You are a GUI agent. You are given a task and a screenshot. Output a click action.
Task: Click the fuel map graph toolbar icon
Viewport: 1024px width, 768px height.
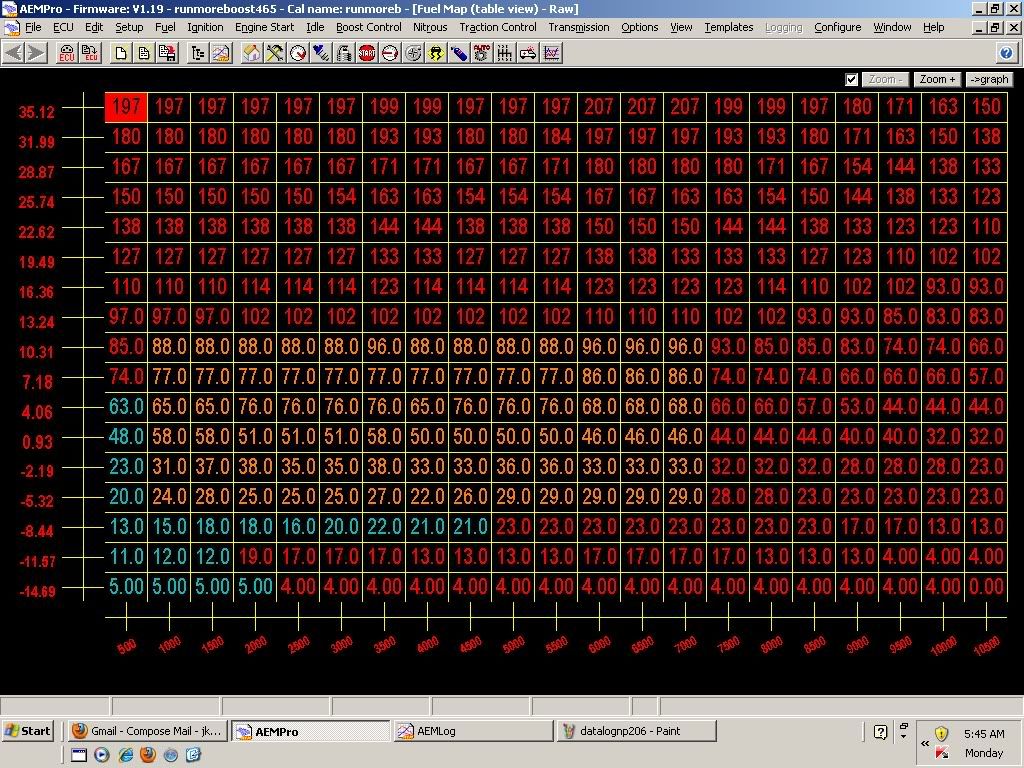[221, 53]
